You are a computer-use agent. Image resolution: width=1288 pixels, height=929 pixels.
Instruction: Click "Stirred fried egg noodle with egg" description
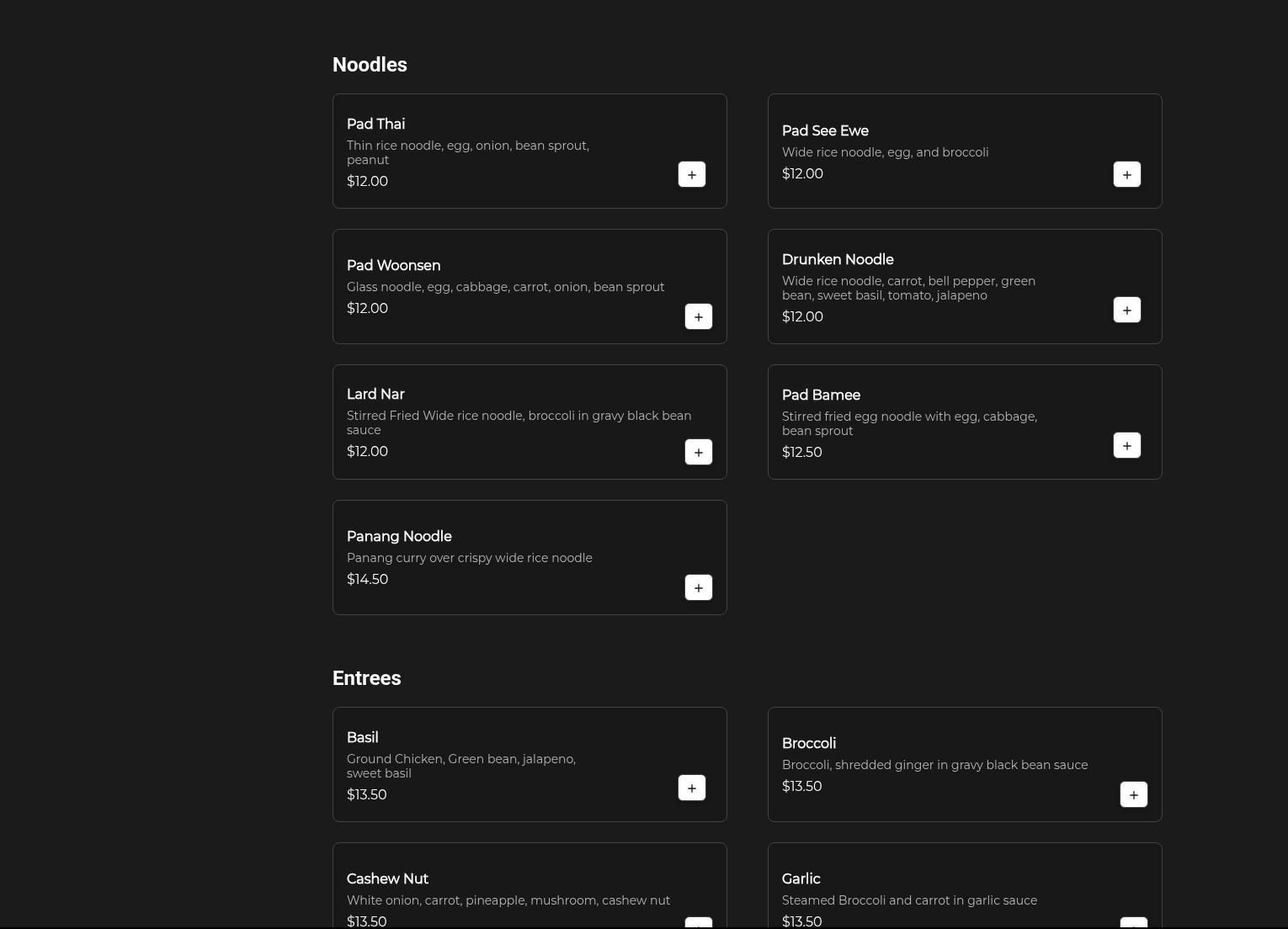point(909,423)
